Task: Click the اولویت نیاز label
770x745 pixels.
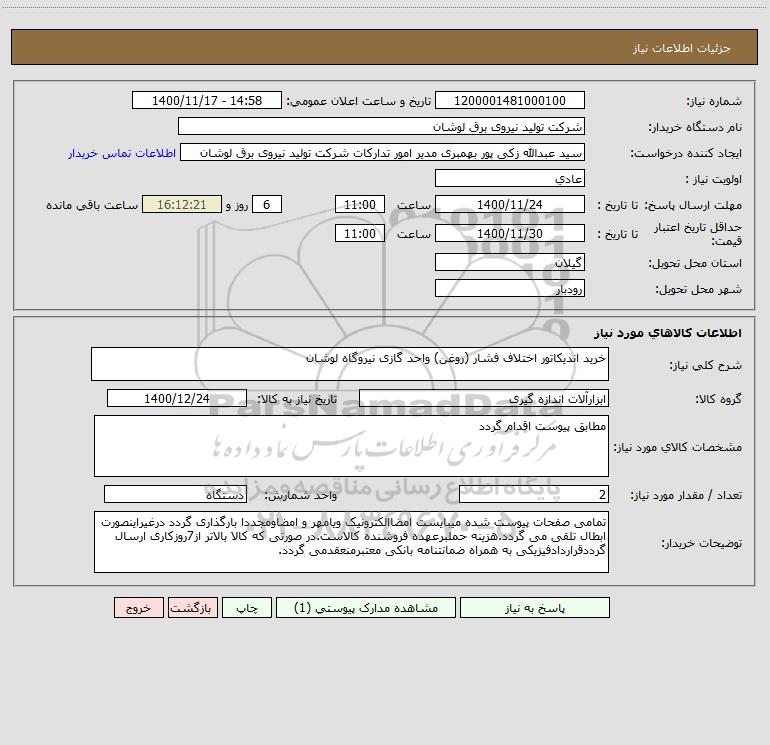Action: click(x=714, y=179)
